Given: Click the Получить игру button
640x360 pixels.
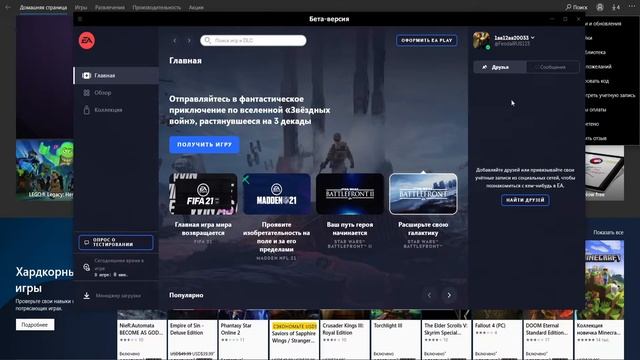Looking at the screenshot, I should 204,144.
